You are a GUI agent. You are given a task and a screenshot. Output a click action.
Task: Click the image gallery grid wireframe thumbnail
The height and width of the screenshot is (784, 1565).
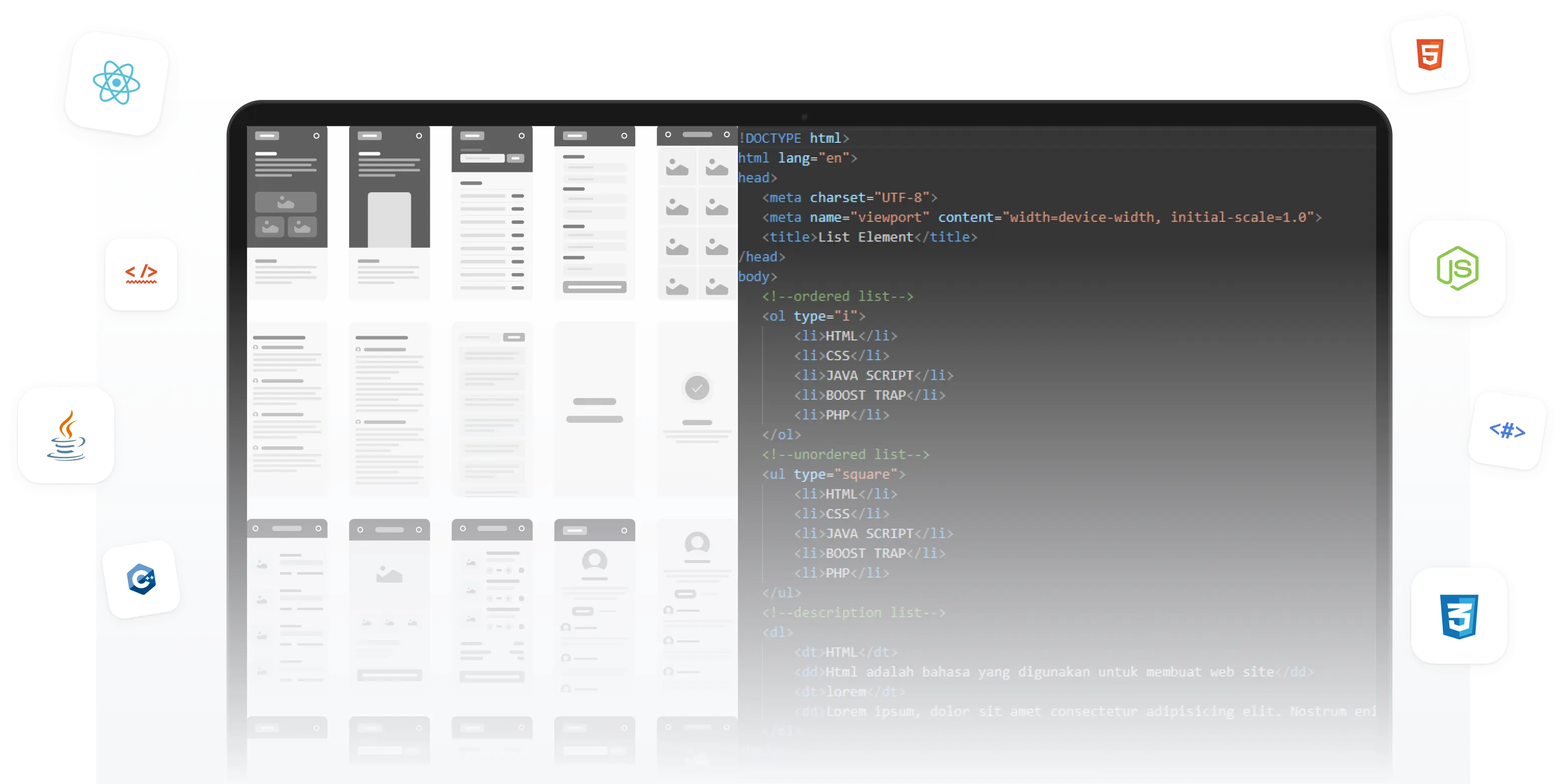point(697,213)
